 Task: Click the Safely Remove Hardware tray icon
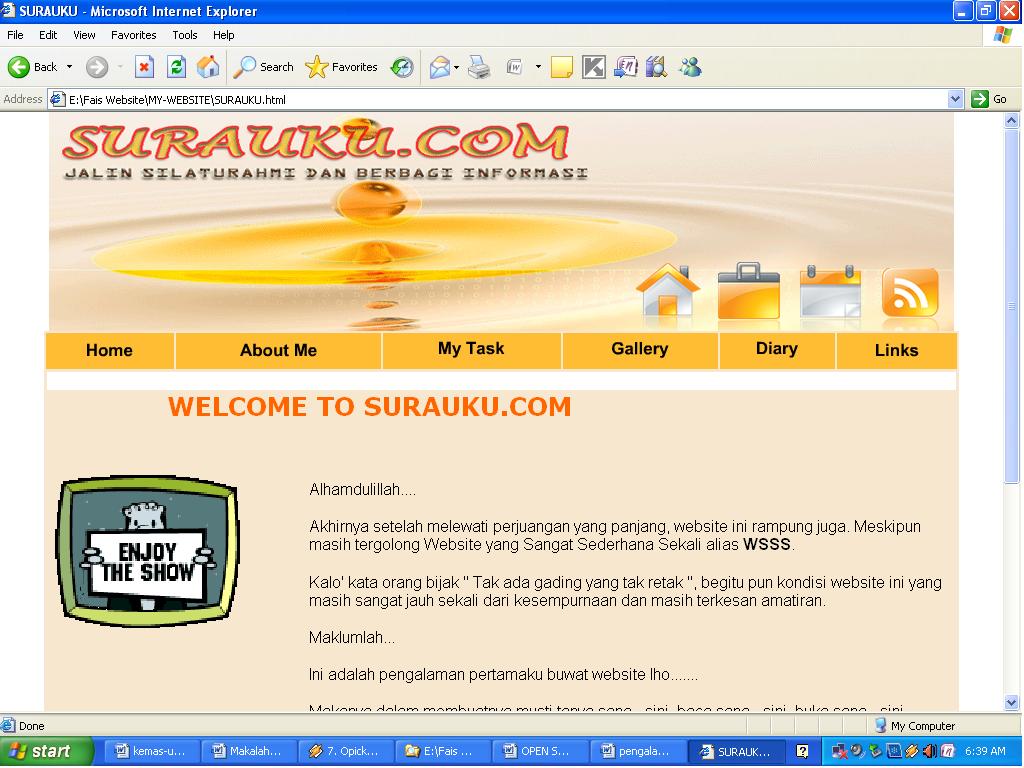[874, 752]
